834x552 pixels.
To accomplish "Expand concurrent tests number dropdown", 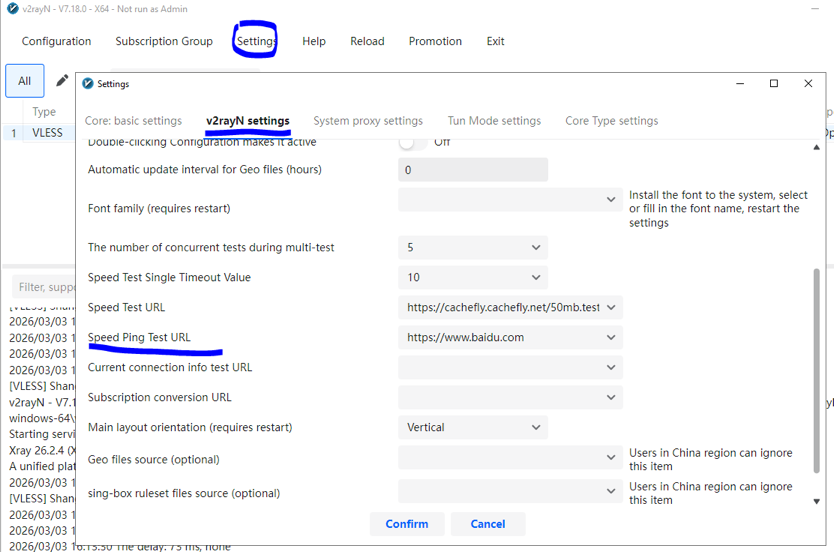I will point(536,247).
